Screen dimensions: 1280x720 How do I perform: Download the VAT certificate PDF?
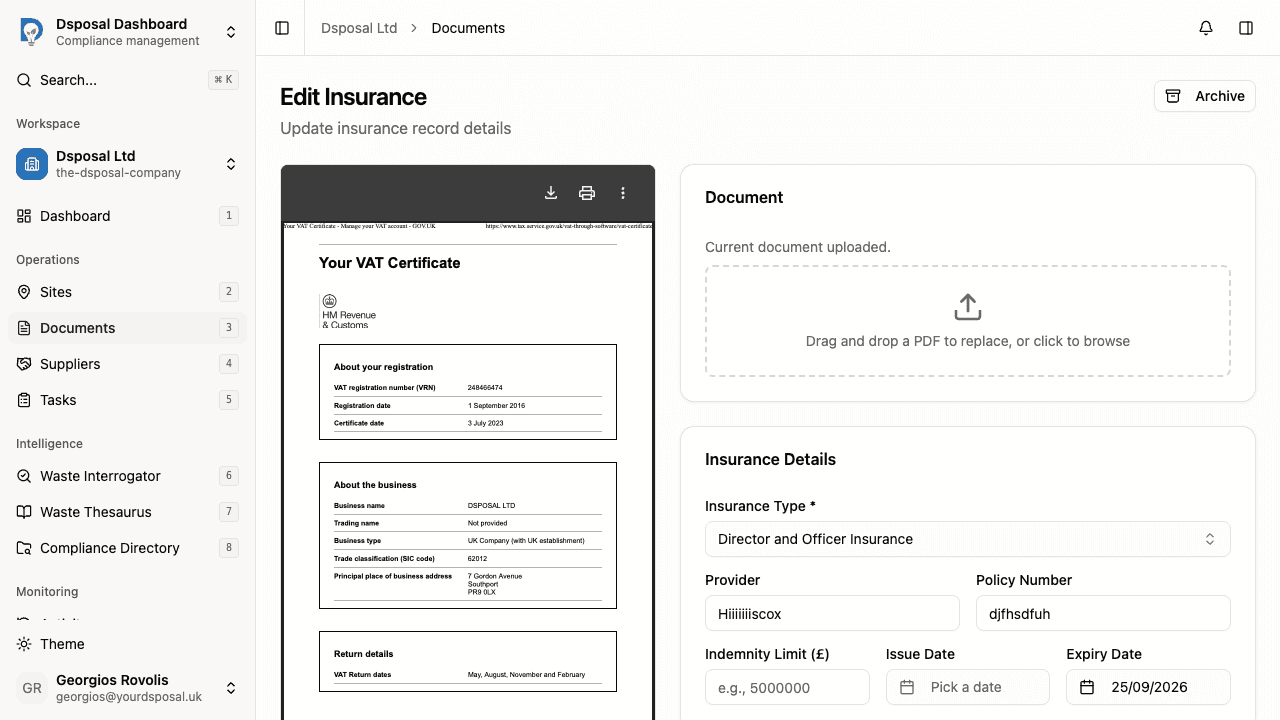click(x=550, y=192)
